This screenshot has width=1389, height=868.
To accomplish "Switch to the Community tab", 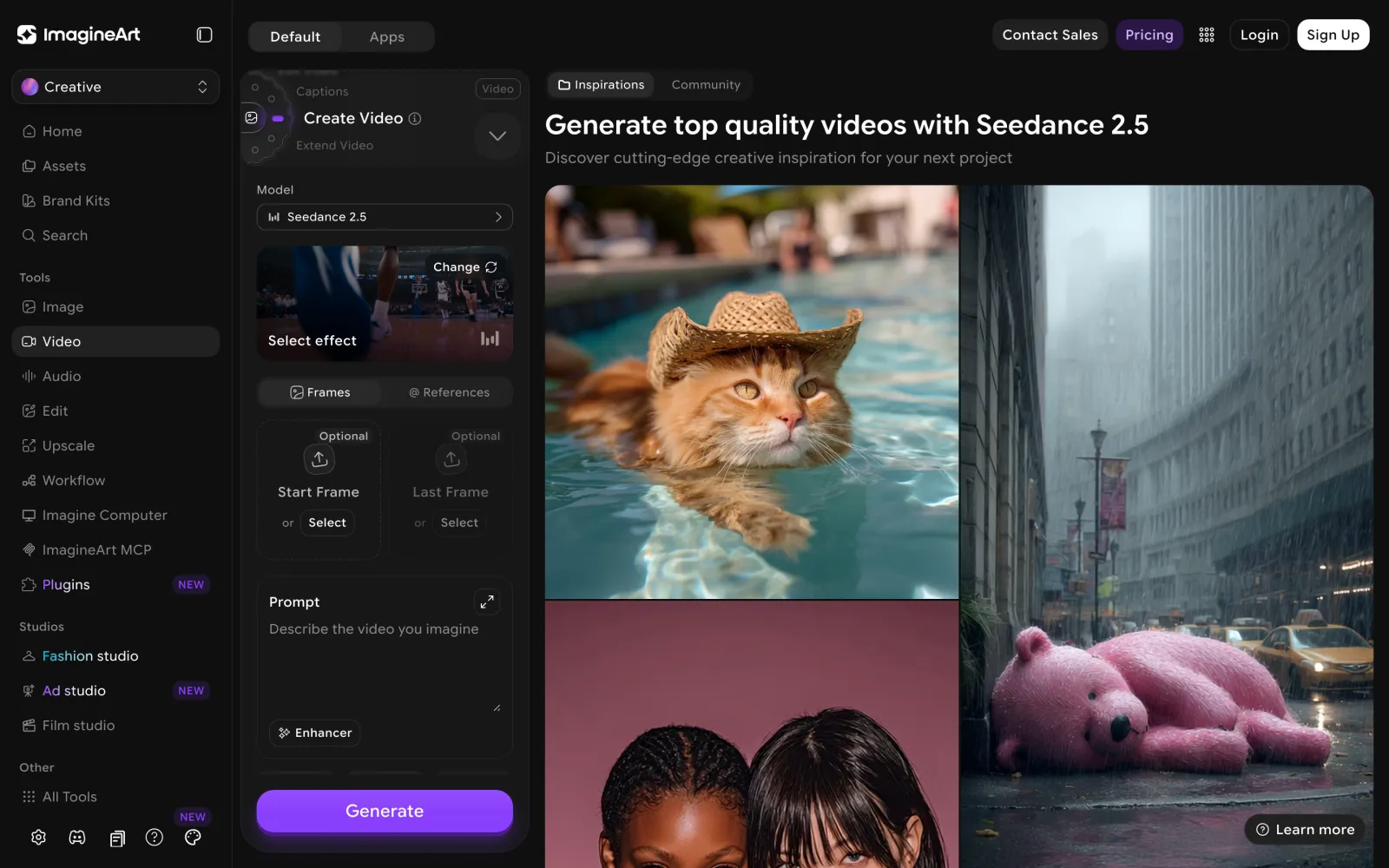I will tap(706, 85).
